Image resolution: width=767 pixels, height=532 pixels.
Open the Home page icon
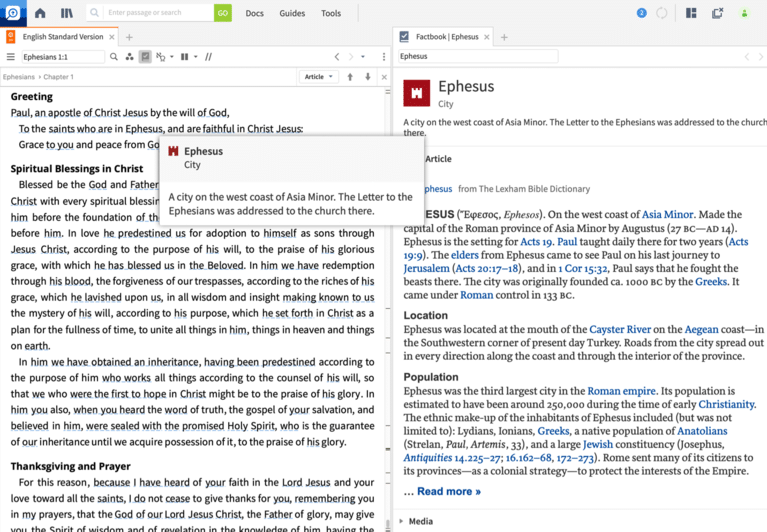coord(40,13)
